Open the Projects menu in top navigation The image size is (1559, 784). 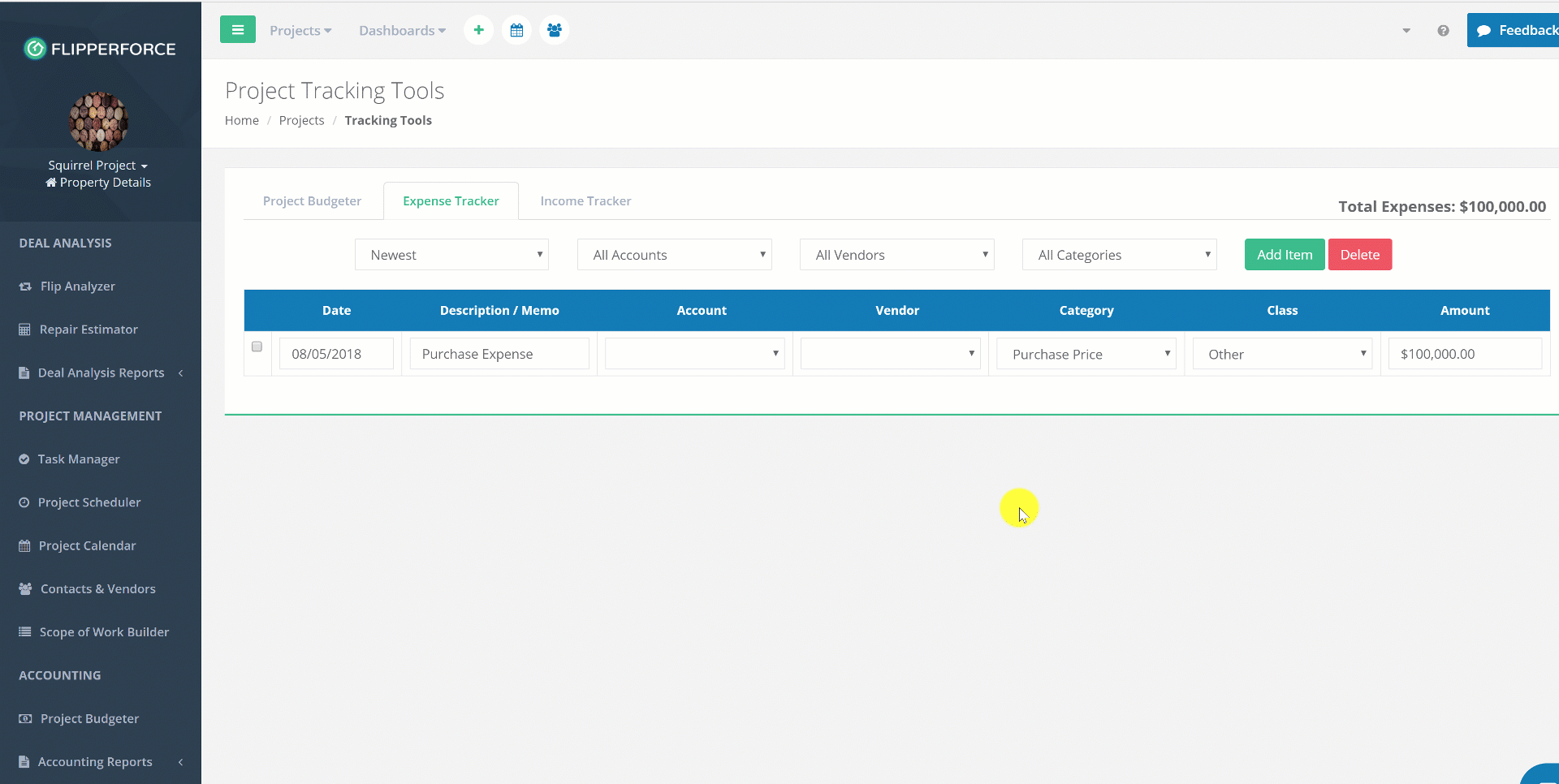[x=300, y=30]
